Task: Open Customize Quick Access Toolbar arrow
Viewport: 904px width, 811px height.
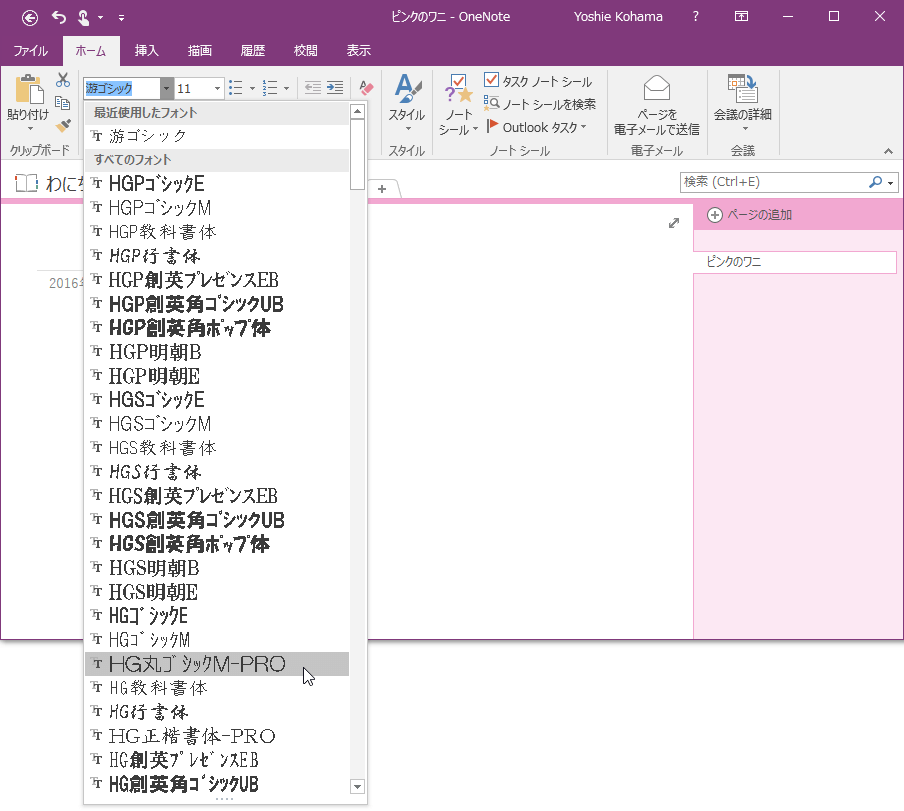Action: coord(122,18)
